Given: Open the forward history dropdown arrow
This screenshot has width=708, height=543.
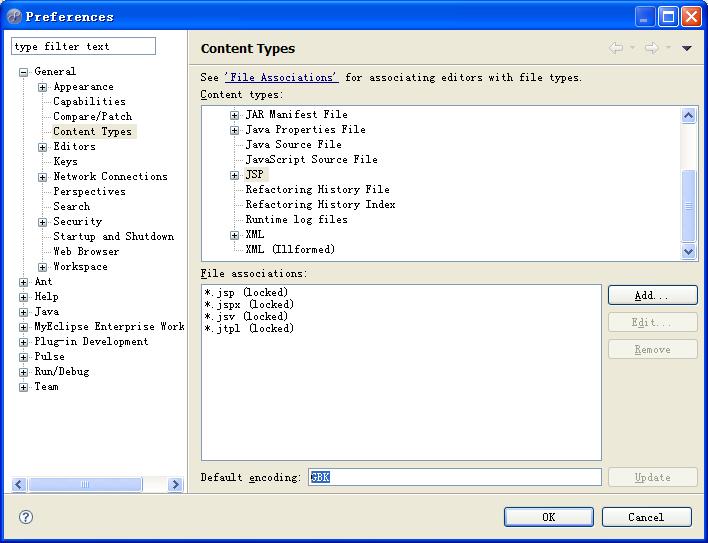Looking at the screenshot, I should (x=668, y=47).
